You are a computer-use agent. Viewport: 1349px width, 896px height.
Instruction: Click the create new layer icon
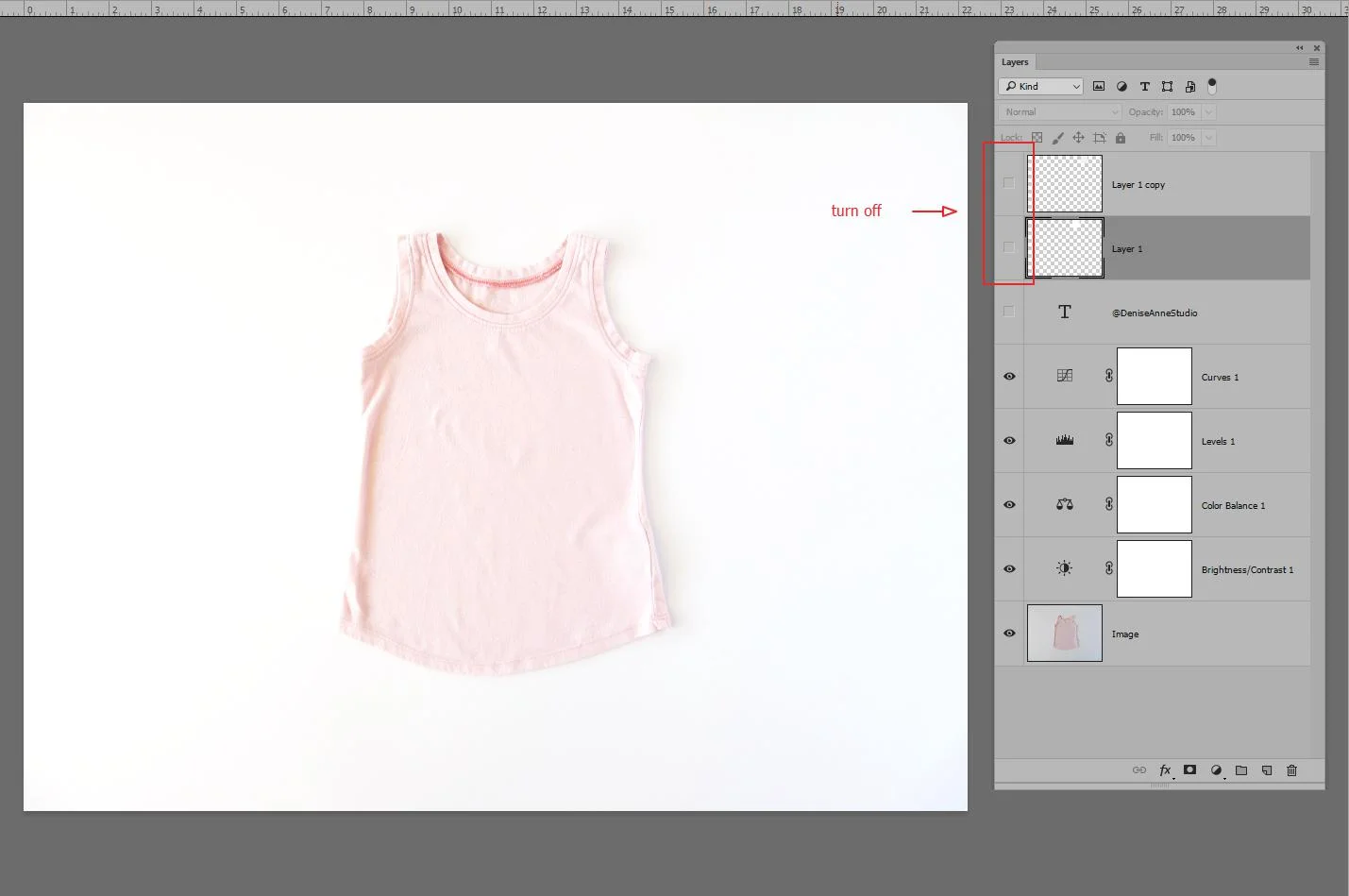click(1266, 770)
